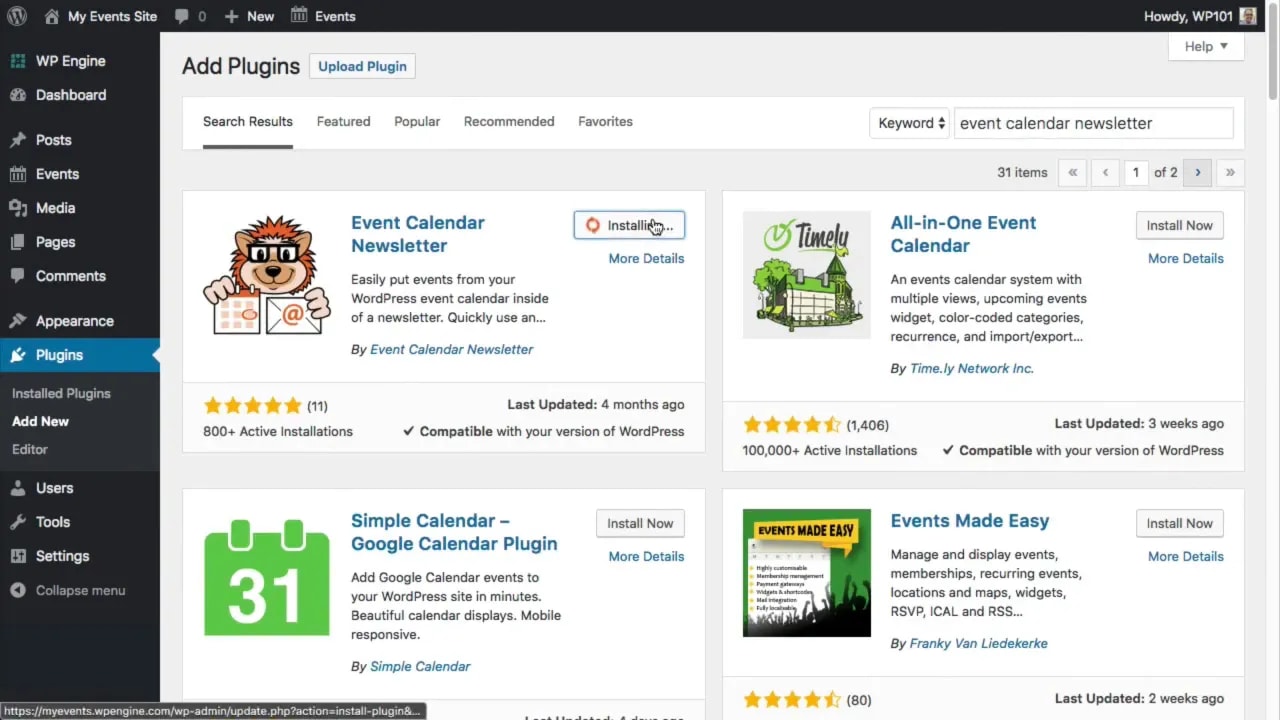Screen dimensions: 1280x720
Task: Open the Events Made Easy title link
Action: [x=970, y=521]
